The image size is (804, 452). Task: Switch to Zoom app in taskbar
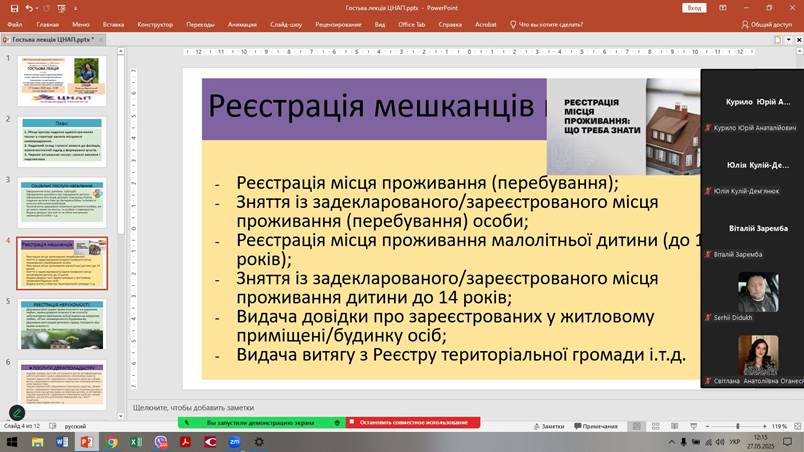(x=235, y=441)
